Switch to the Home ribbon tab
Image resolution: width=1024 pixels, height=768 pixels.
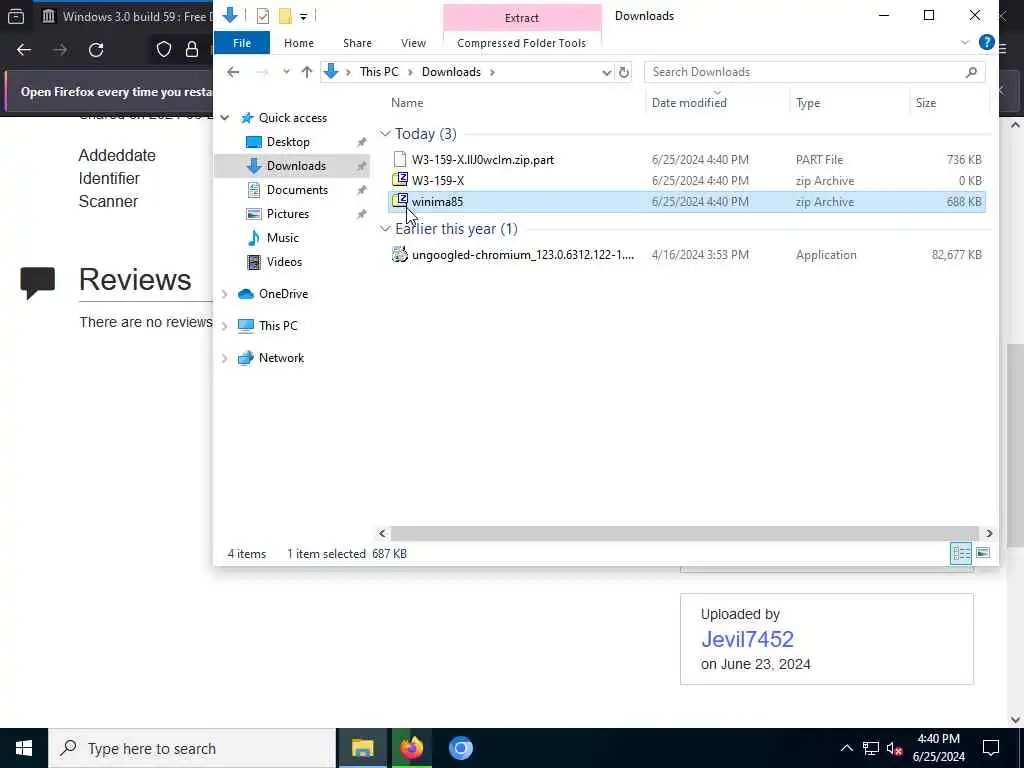point(298,43)
